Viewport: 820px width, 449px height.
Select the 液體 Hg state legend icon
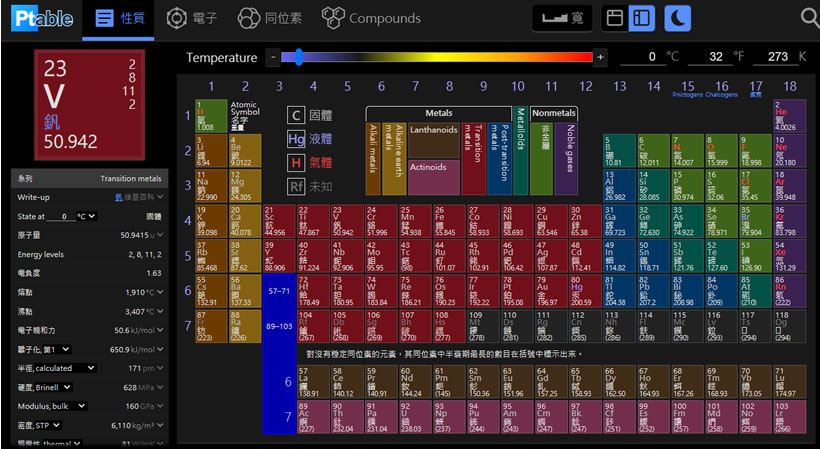[296, 138]
